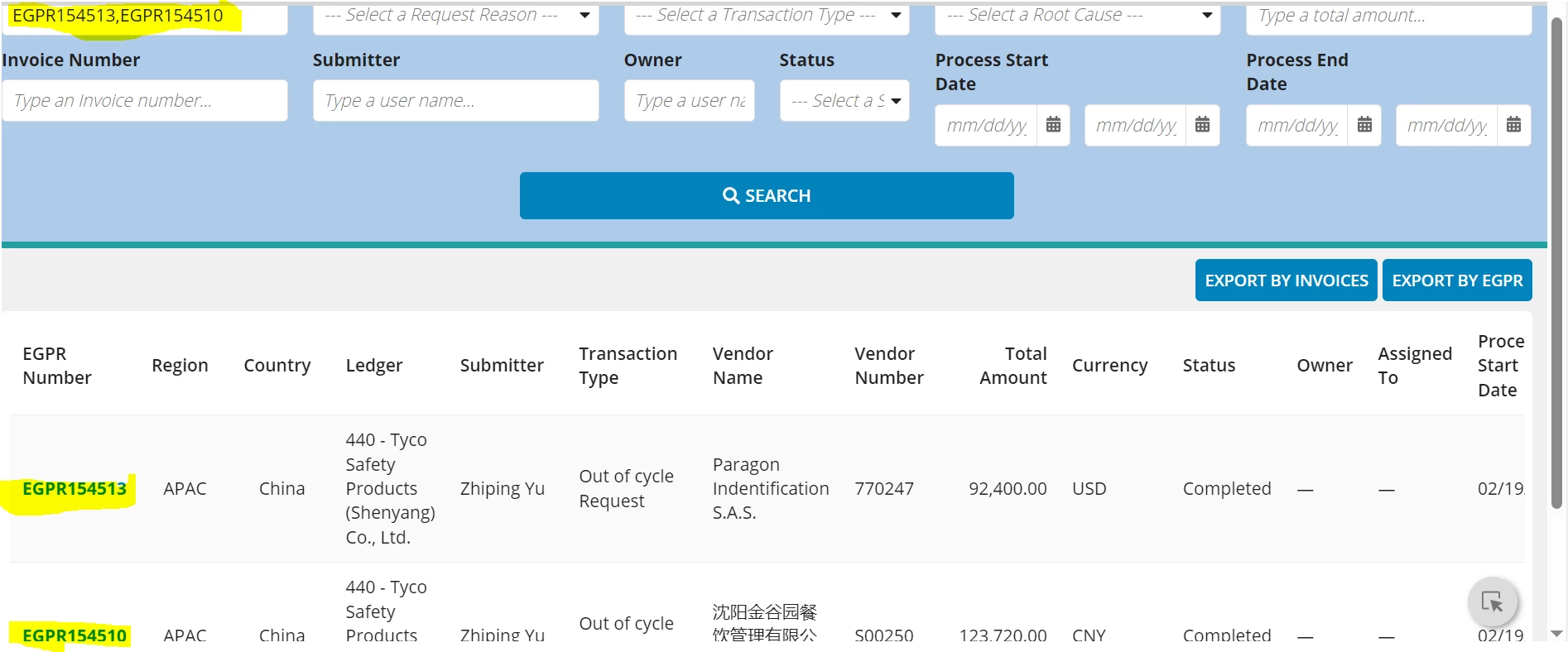Viewport: 1568px width, 652px height.
Task: Click first Process End Date text field
Action: [1297, 125]
